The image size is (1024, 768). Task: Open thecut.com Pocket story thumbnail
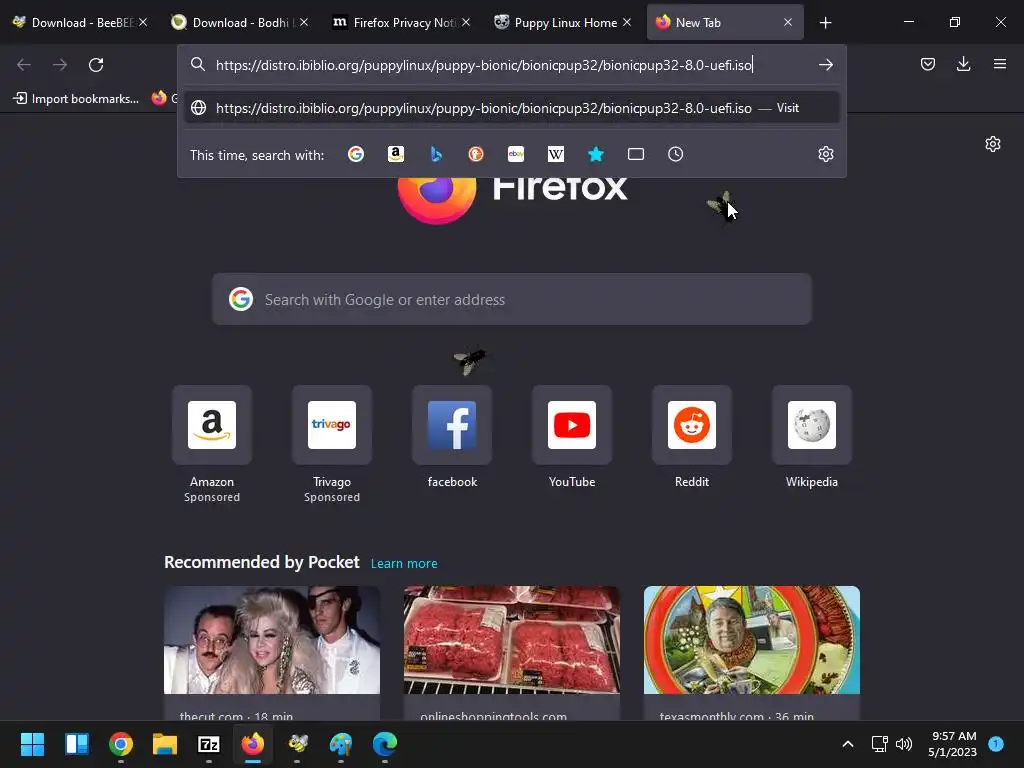point(272,639)
